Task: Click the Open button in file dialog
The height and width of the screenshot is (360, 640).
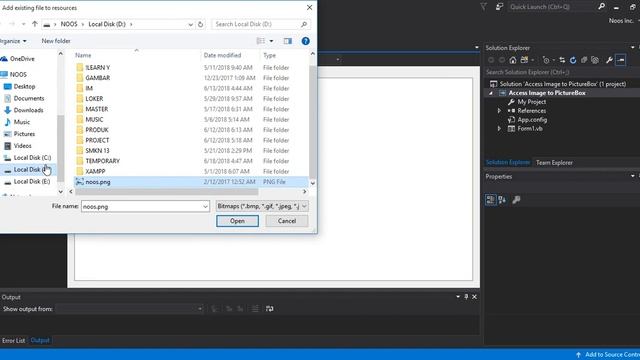Action: [x=237, y=221]
